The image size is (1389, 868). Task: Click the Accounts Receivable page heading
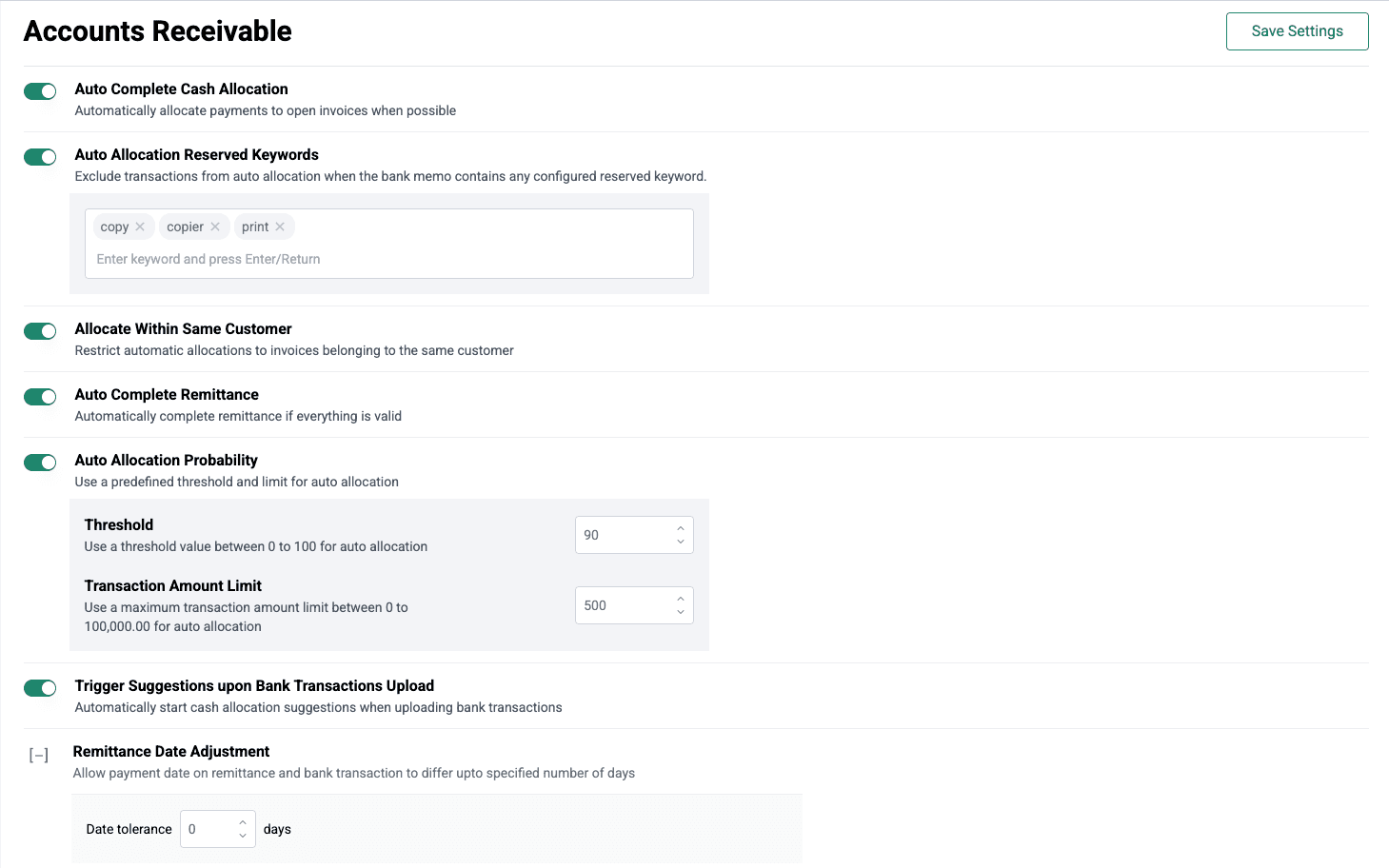click(158, 31)
